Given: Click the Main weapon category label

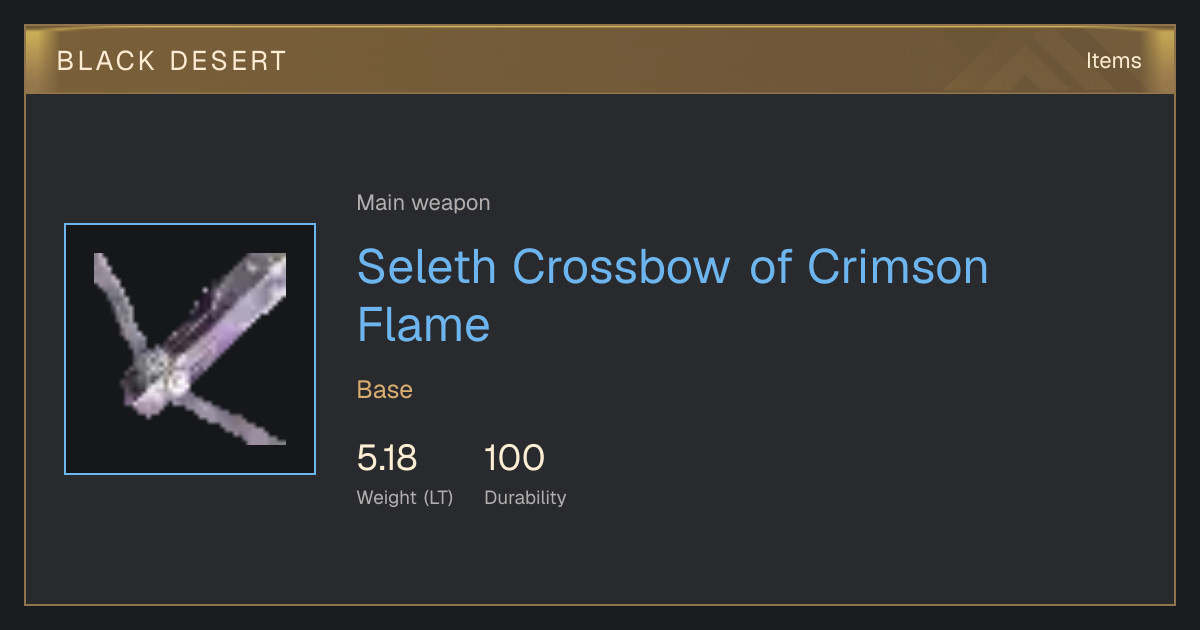Looking at the screenshot, I should (x=423, y=203).
